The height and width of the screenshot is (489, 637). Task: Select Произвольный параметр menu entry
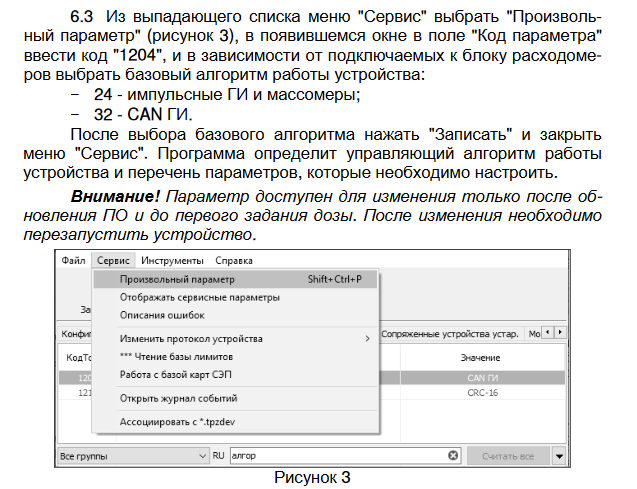pos(235,279)
